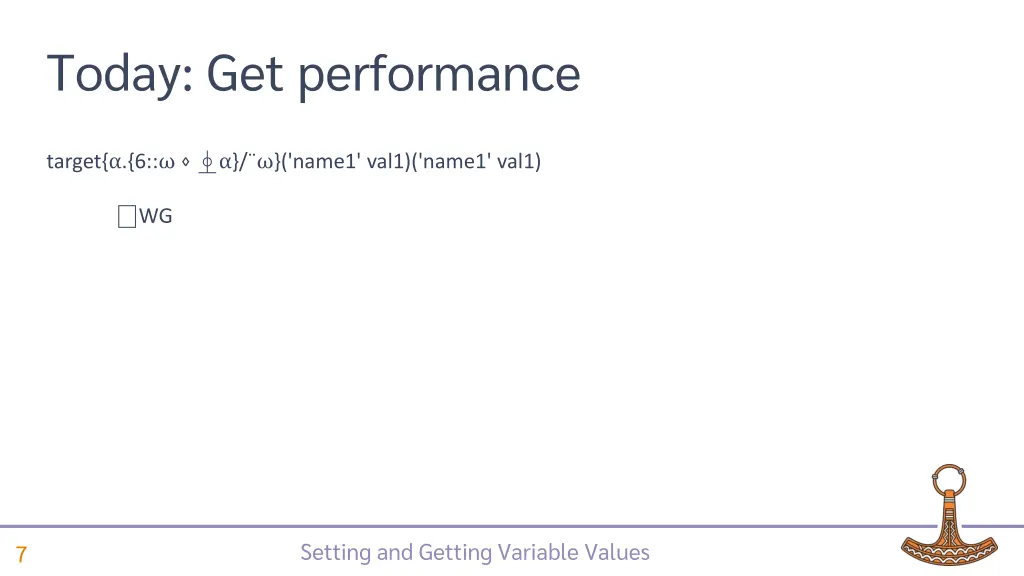Click the patterned hammer head of the logo
This screenshot has height=576, width=1024.
point(946,548)
